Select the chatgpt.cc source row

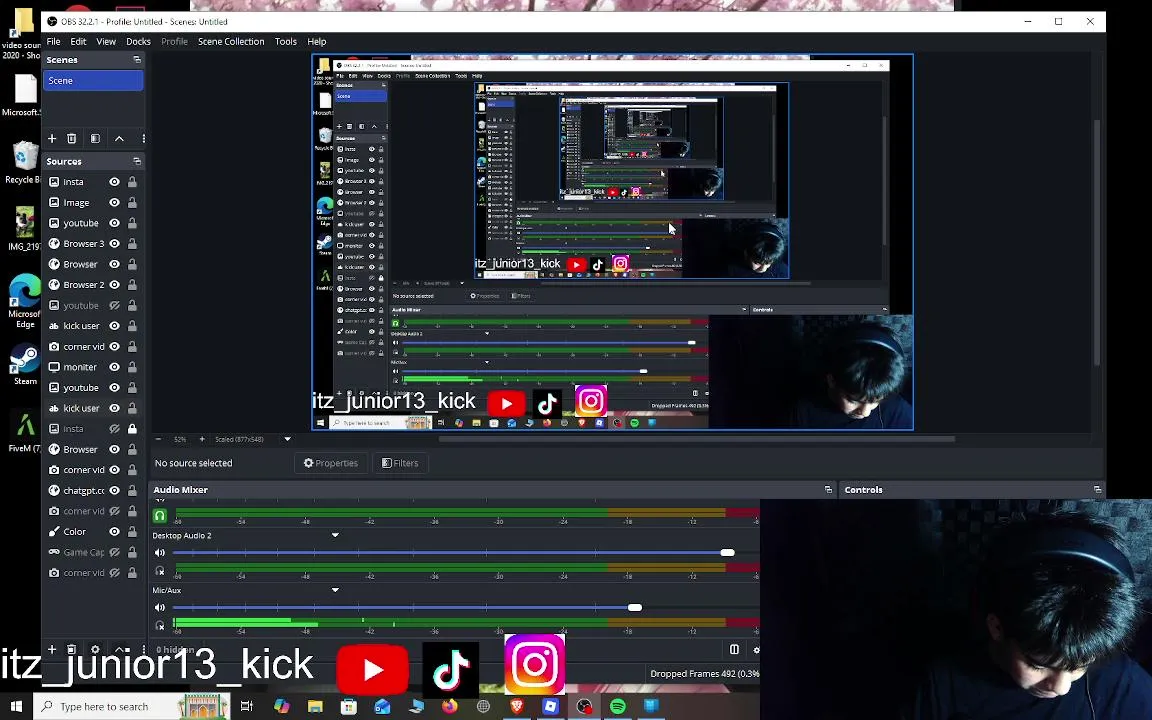click(93, 490)
